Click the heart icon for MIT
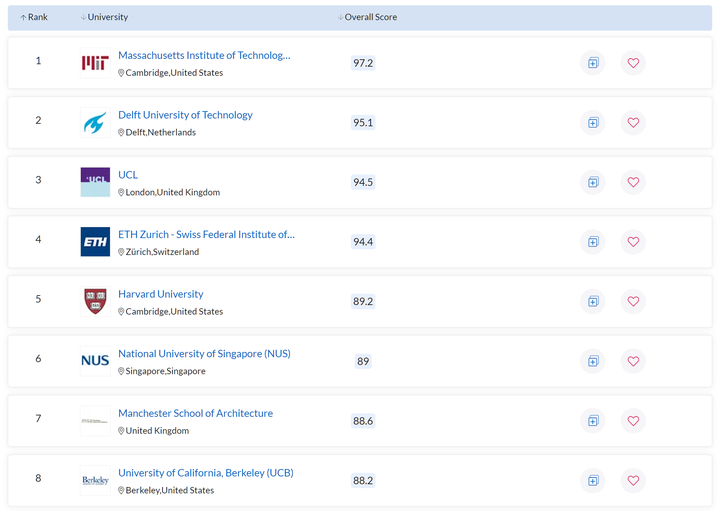 (x=633, y=63)
